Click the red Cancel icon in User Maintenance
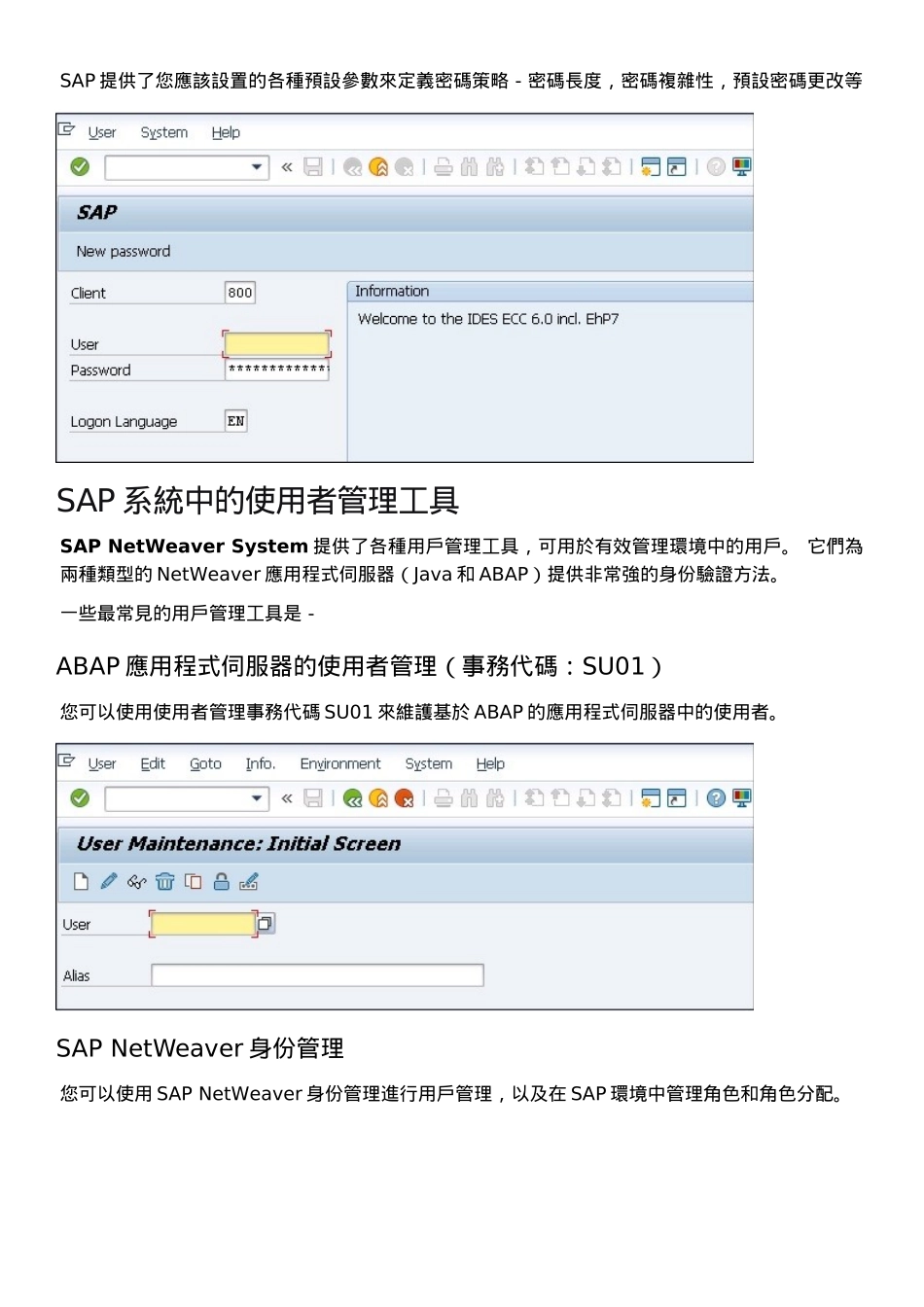Screen dimensions: 924x1307 click(x=405, y=798)
